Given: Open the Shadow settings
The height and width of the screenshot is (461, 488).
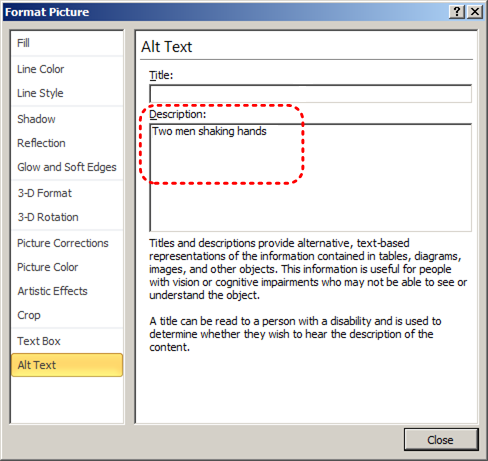Looking at the screenshot, I should coord(67,119).
